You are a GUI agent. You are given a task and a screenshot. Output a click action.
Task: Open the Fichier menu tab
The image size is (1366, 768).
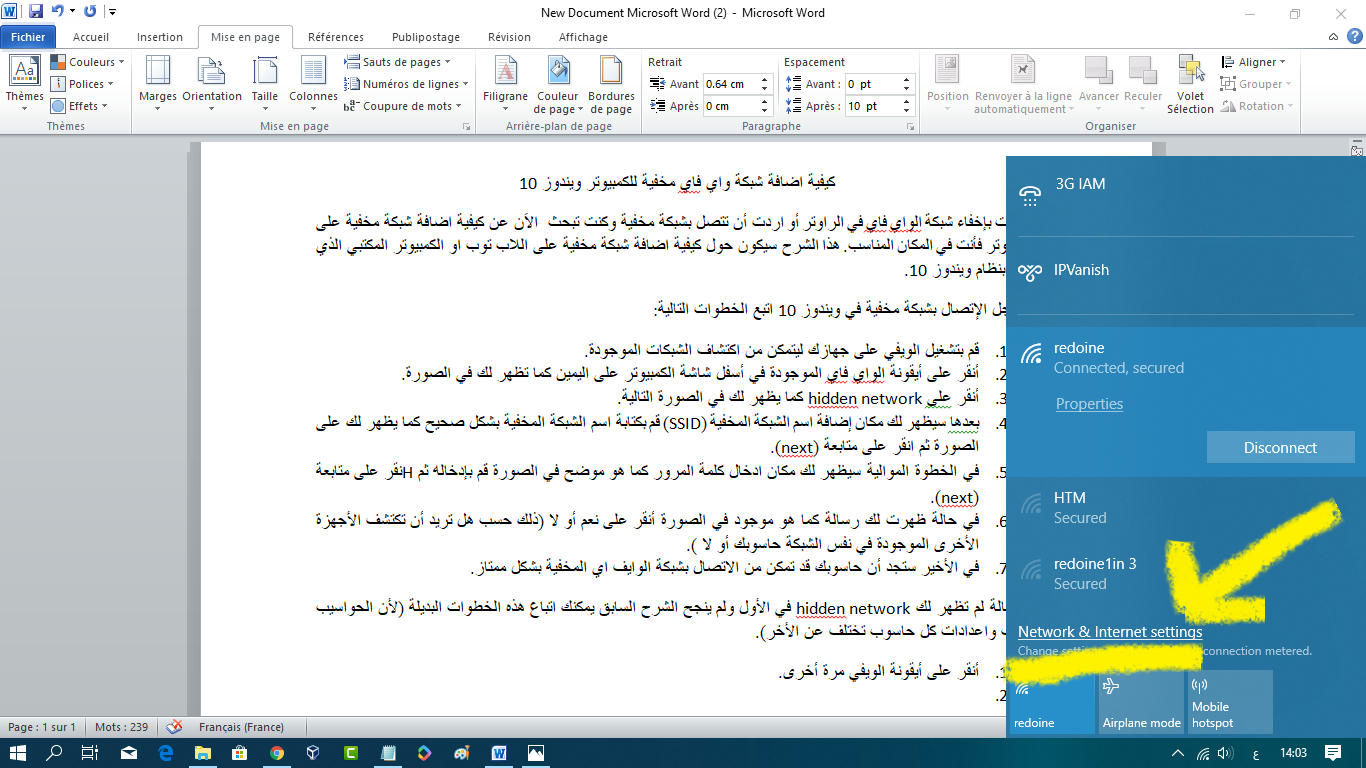pos(28,37)
